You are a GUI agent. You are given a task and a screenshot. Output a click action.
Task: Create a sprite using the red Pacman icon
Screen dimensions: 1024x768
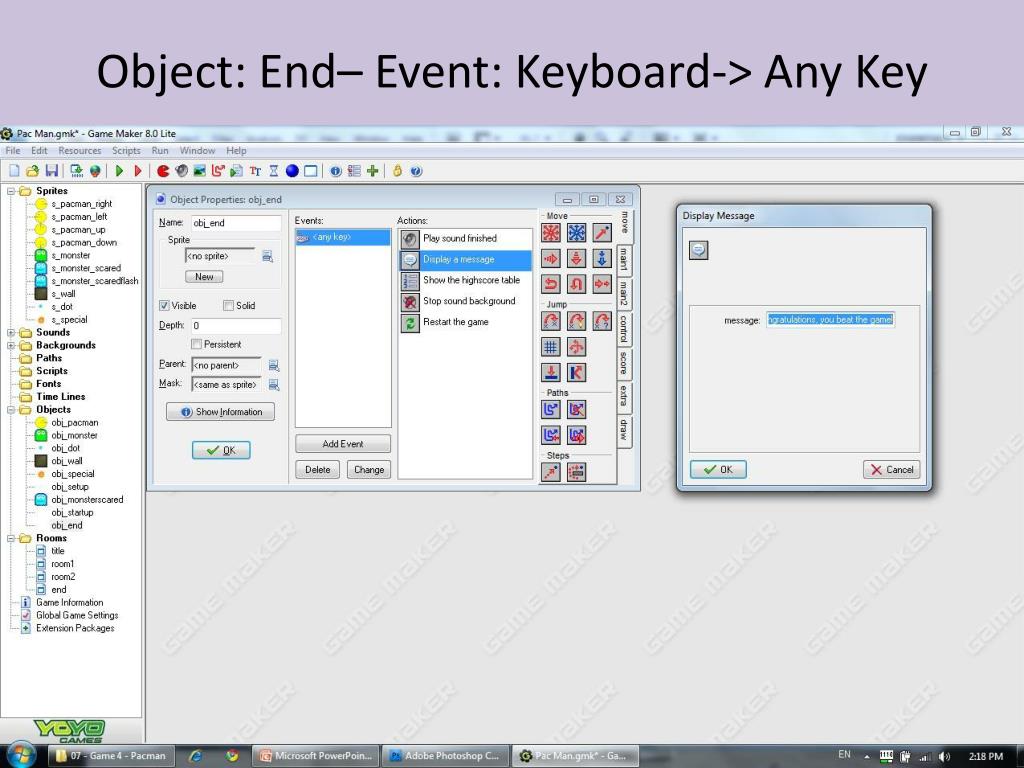(163, 171)
